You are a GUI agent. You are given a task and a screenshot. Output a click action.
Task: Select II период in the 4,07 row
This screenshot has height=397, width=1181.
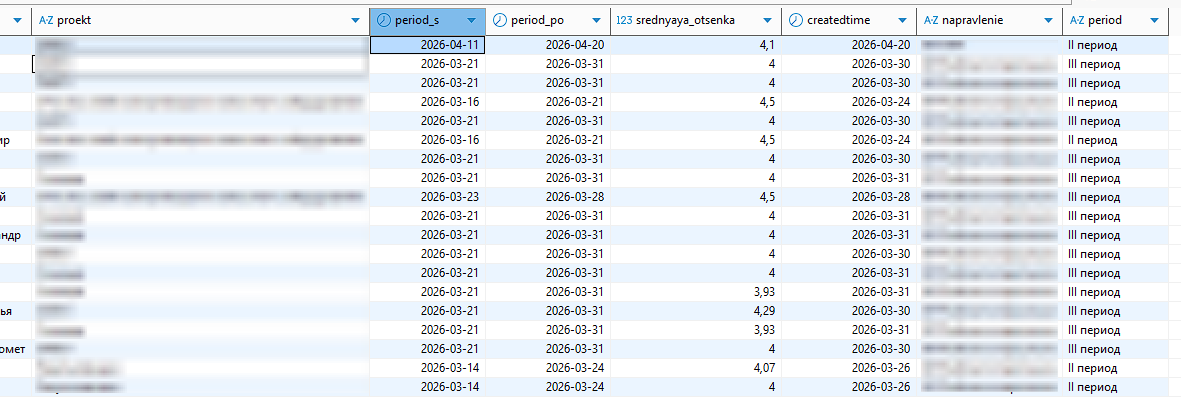point(1093,369)
